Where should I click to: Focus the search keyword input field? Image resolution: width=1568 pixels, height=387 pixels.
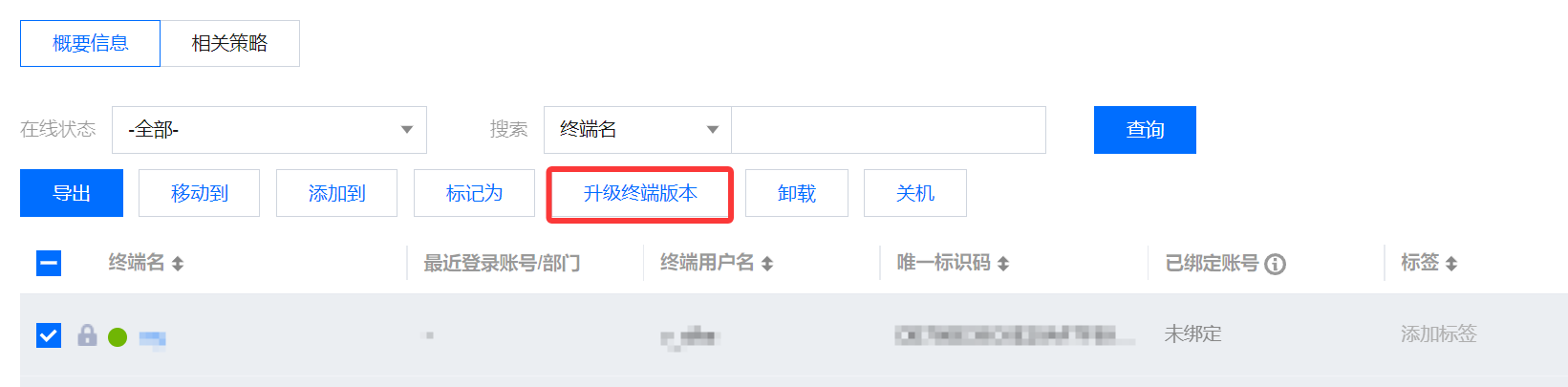pos(889,130)
